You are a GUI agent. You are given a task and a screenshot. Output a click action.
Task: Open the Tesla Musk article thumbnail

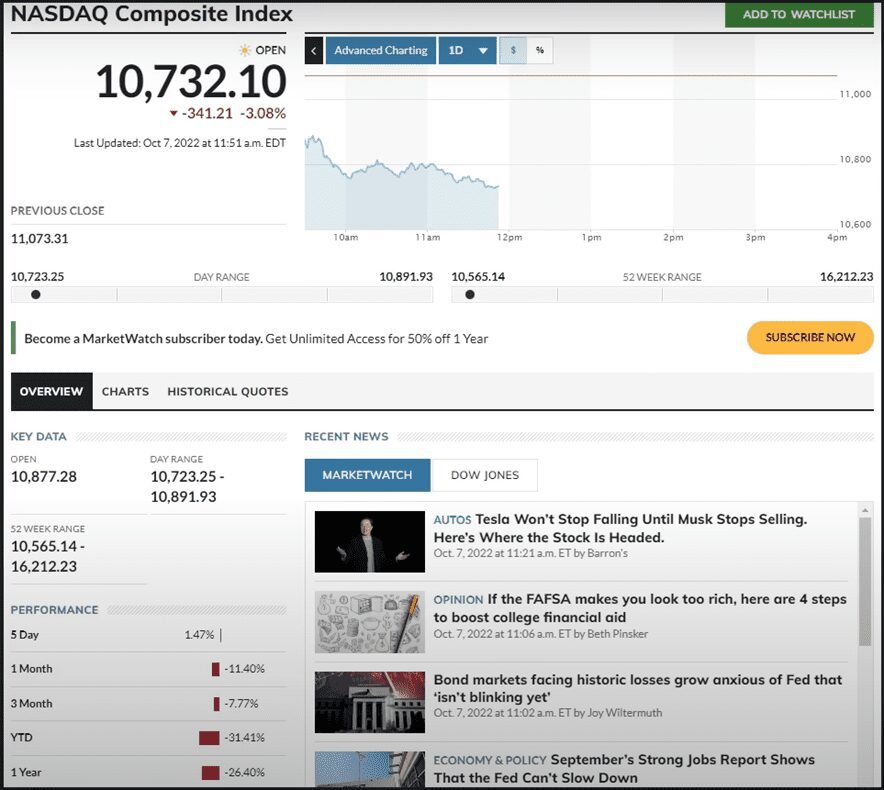(369, 541)
